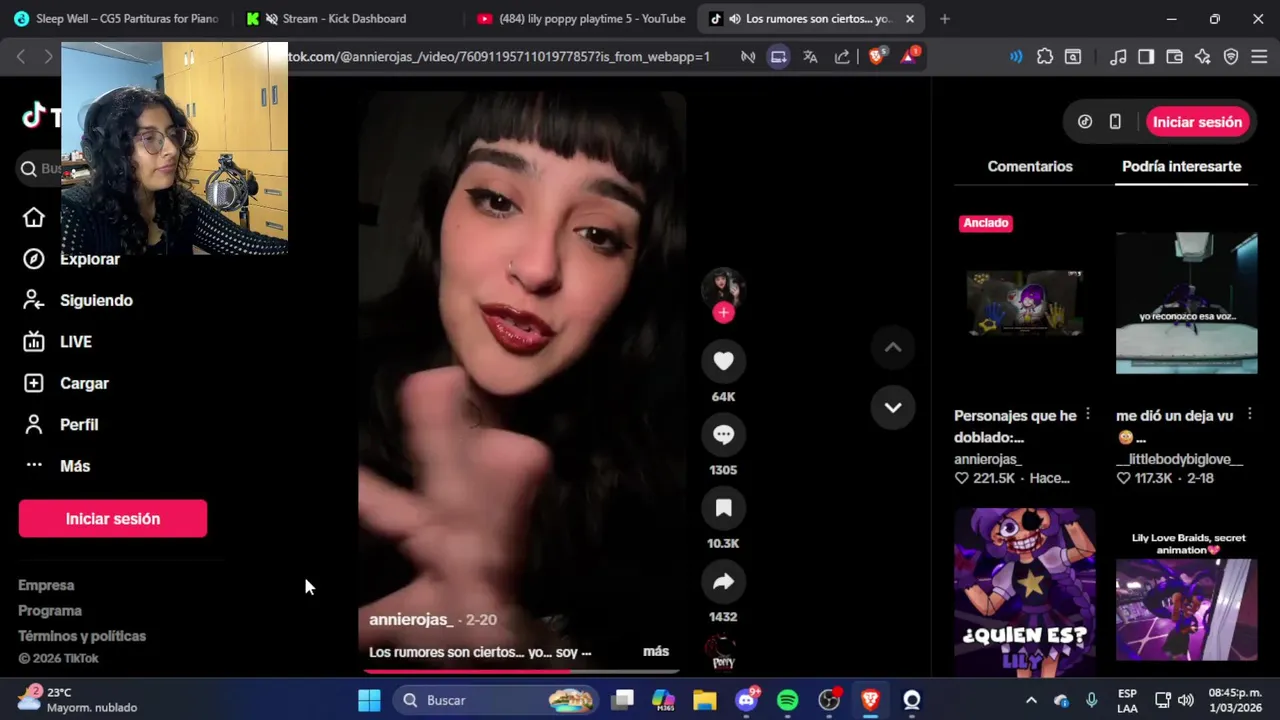
Task: Open annierojas_ username on the video
Action: click(x=411, y=620)
